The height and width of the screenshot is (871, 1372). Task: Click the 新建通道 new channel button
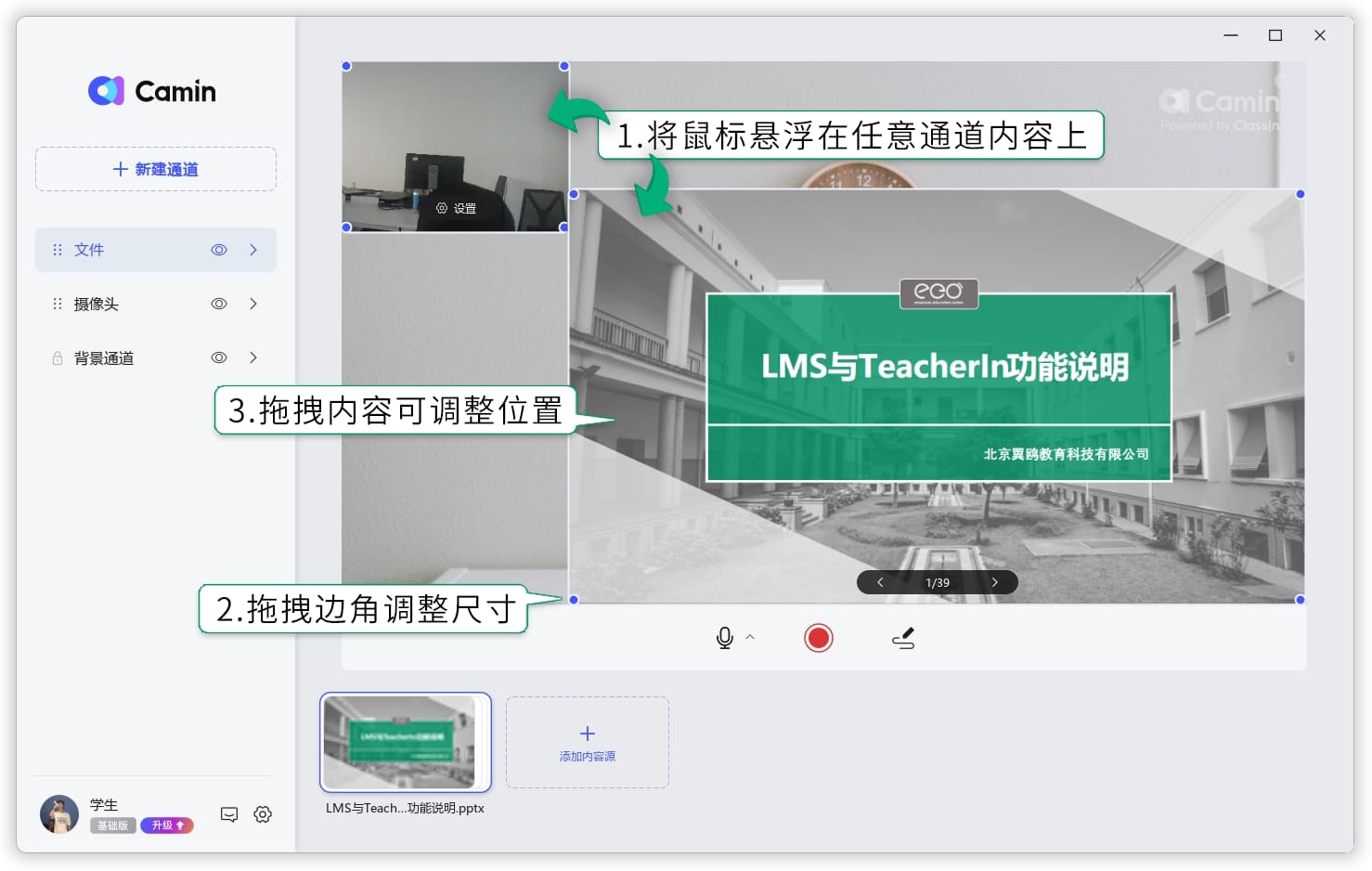(x=156, y=169)
